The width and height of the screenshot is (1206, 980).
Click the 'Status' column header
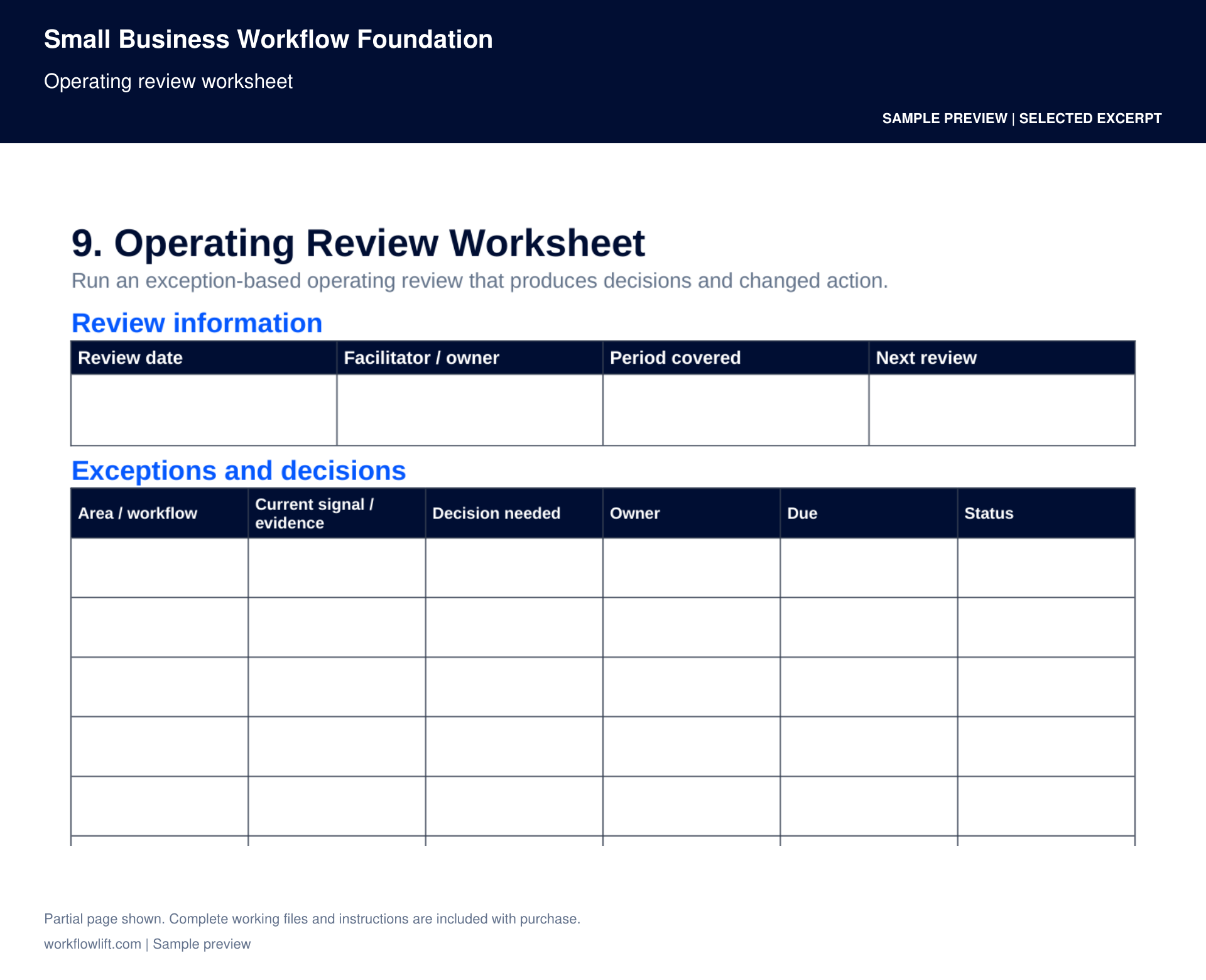click(1046, 513)
